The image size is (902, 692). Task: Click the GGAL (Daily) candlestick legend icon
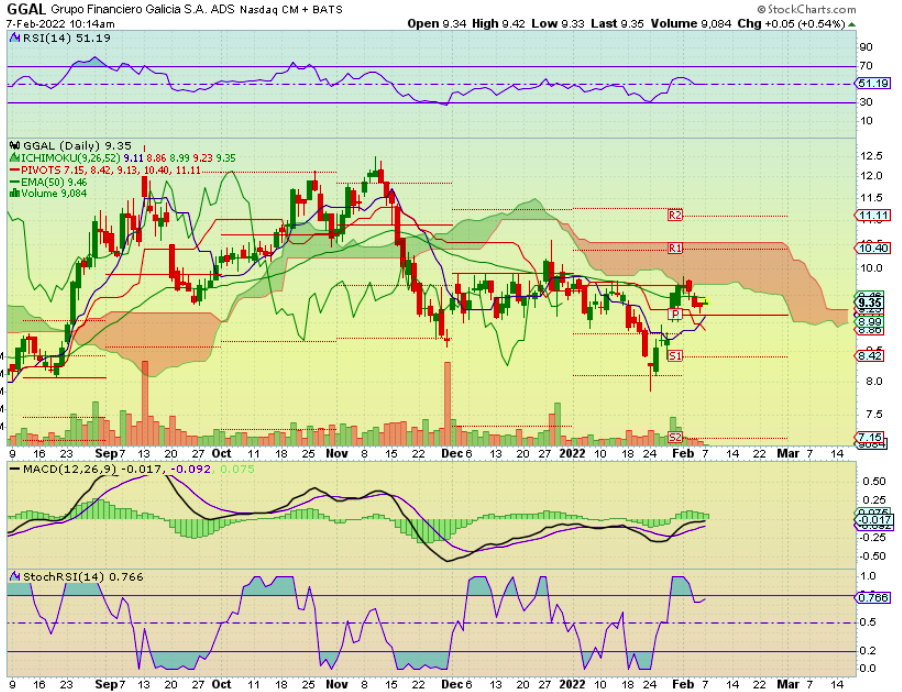(x=12, y=145)
